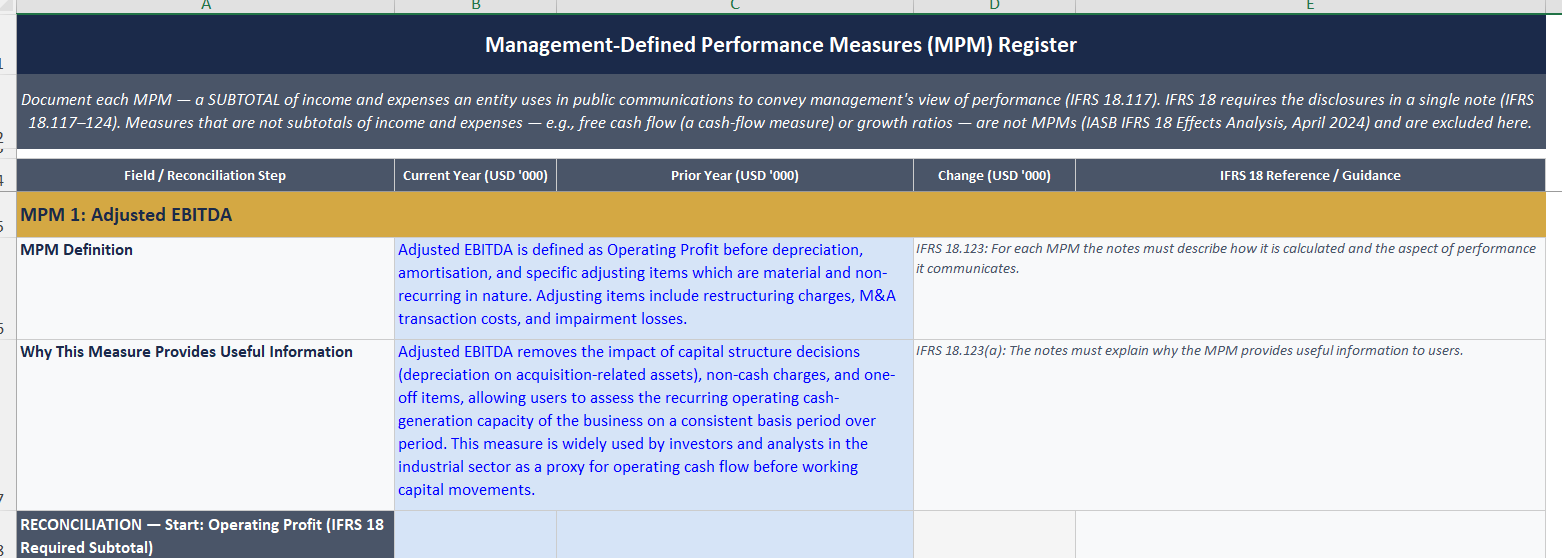Select the 'IFRS 18 Reference / Guidance' header
The height and width of the screenshot is (558, 1562).
click(x=1310, y=175)
